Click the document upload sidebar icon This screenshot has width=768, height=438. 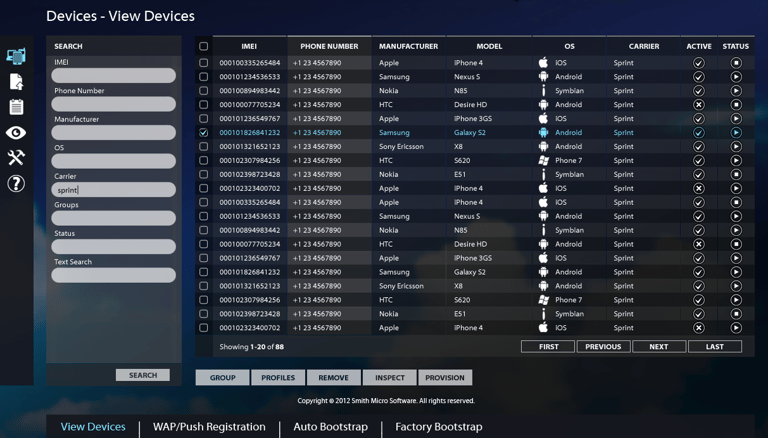16,82
